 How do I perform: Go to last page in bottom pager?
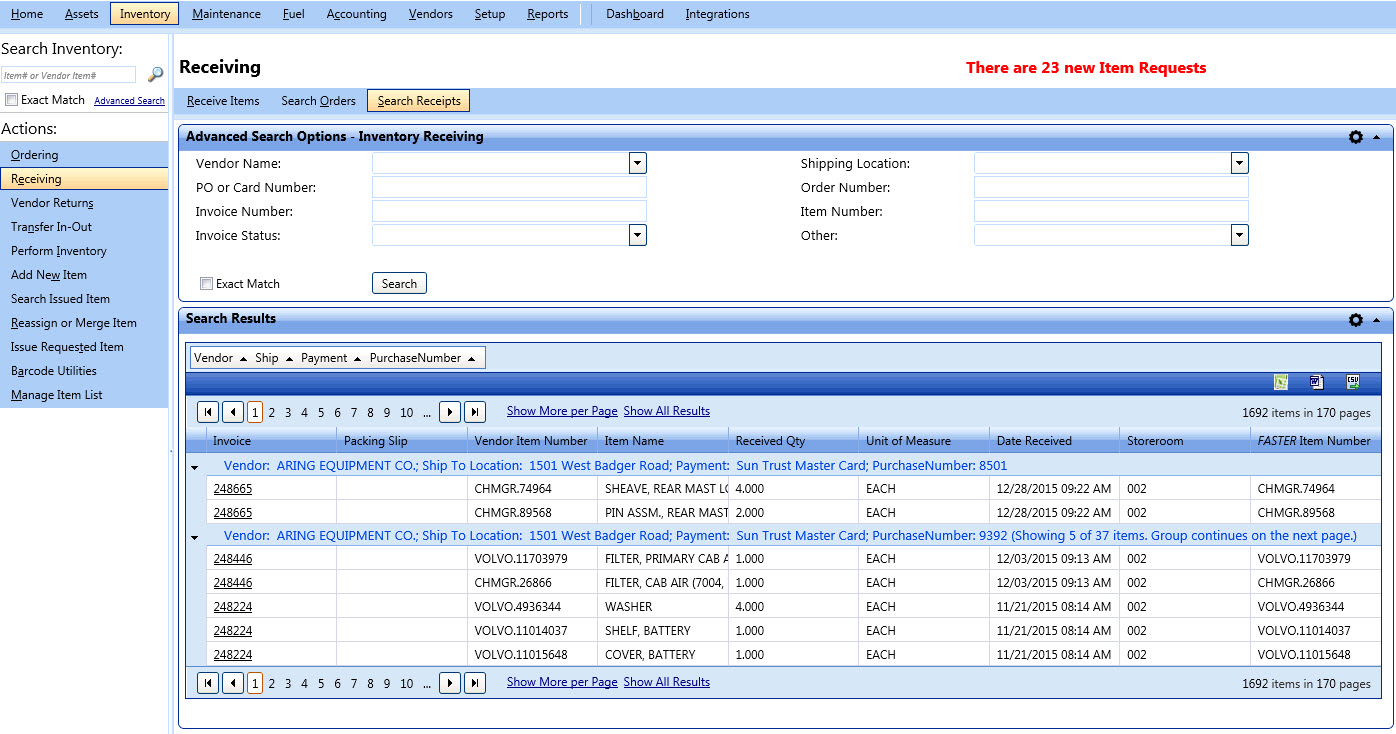coord(475,683)
